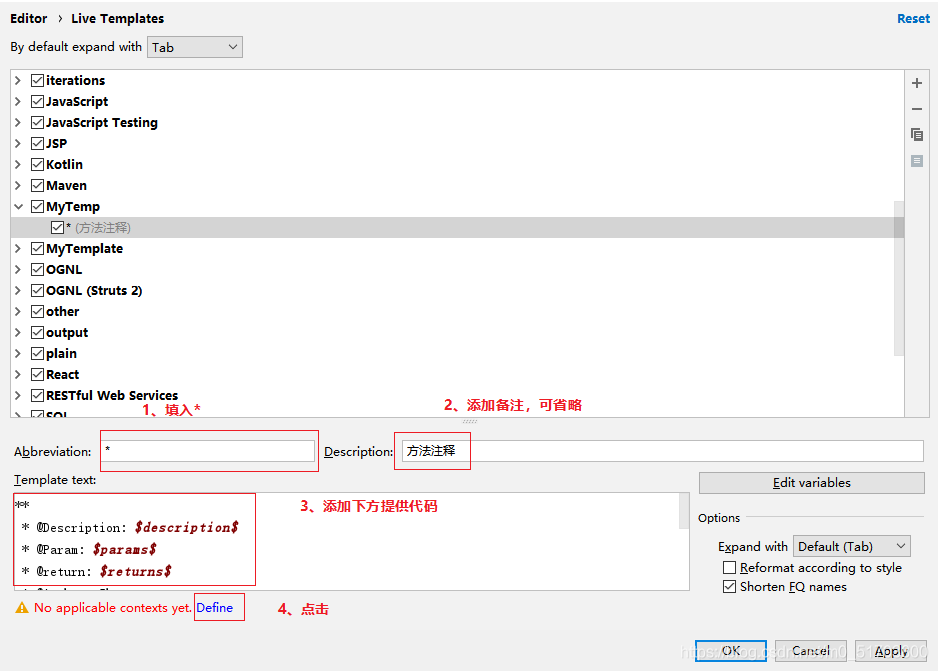
Task: Click the Apply button
Action: click(x=891, y=651)
